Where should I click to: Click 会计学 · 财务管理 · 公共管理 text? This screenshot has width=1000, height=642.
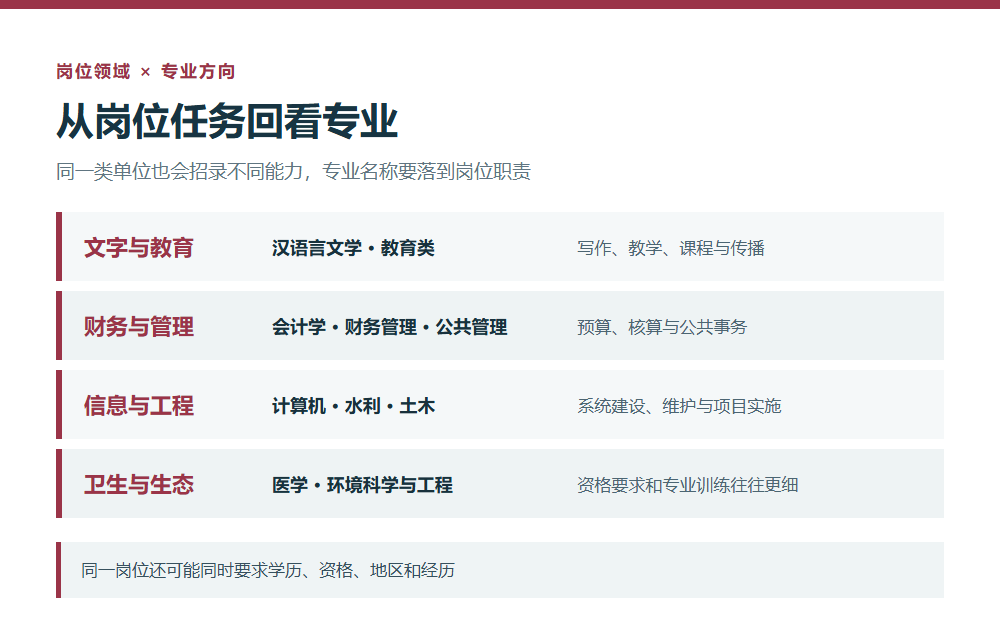[x=390, y=327]
